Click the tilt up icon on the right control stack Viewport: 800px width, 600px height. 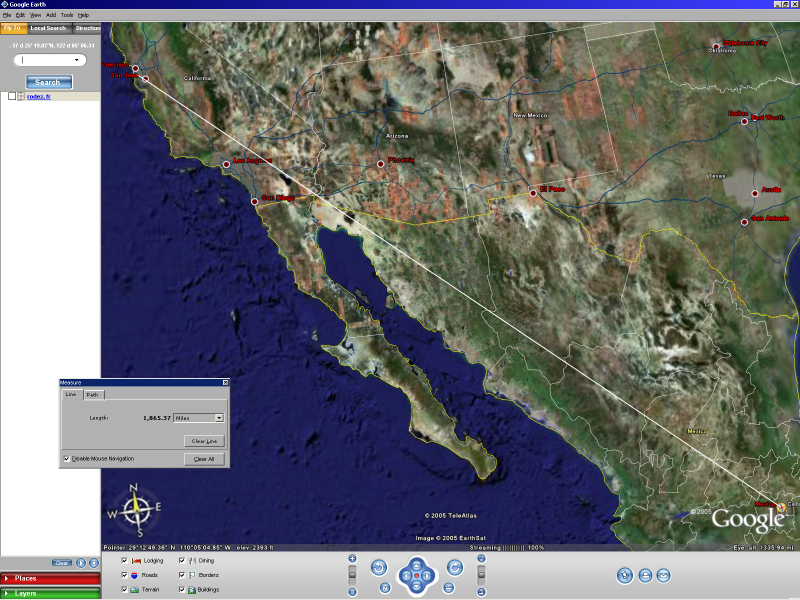pos(483,558)
